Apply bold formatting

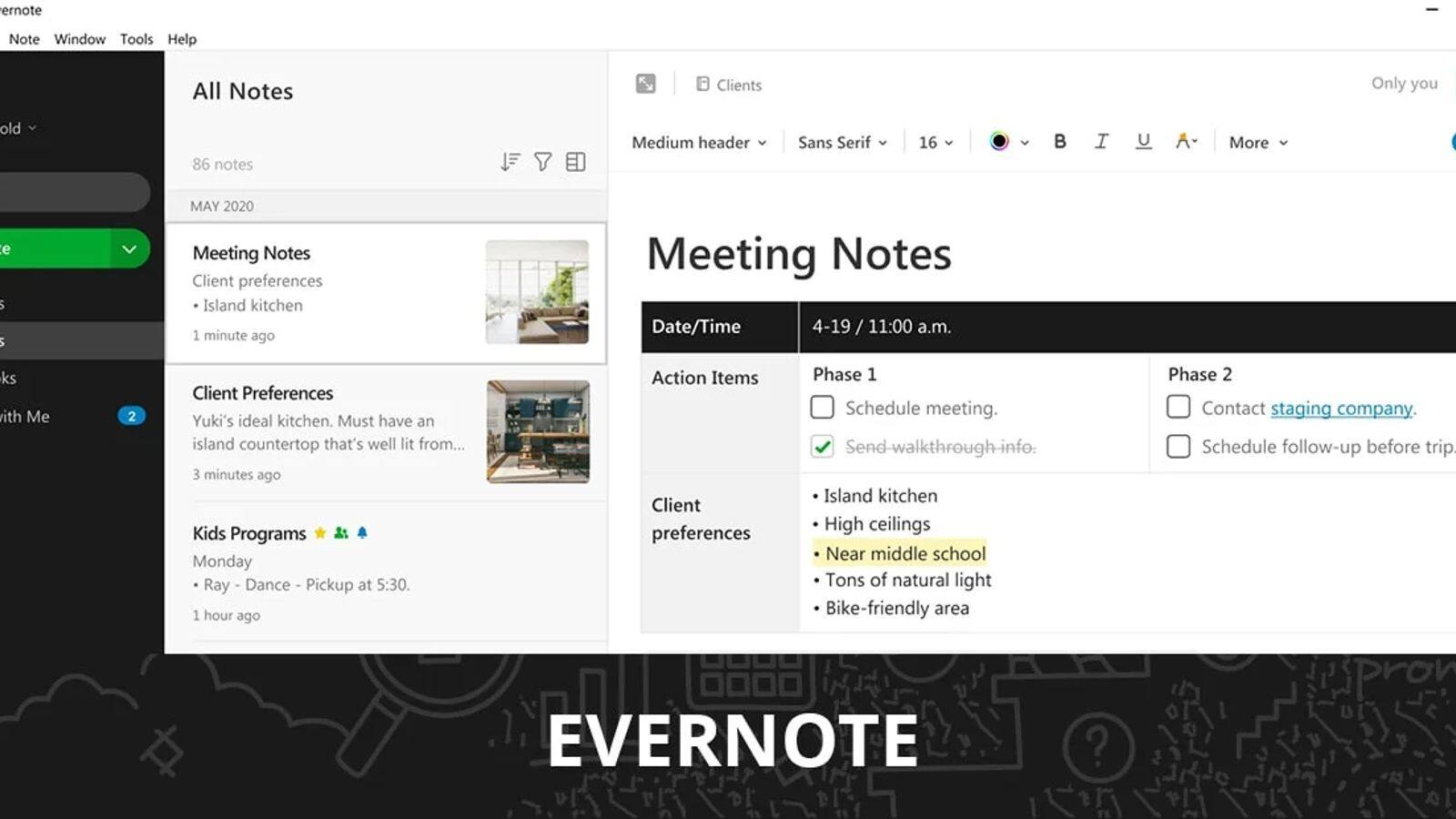click(x=1059, y=142)
